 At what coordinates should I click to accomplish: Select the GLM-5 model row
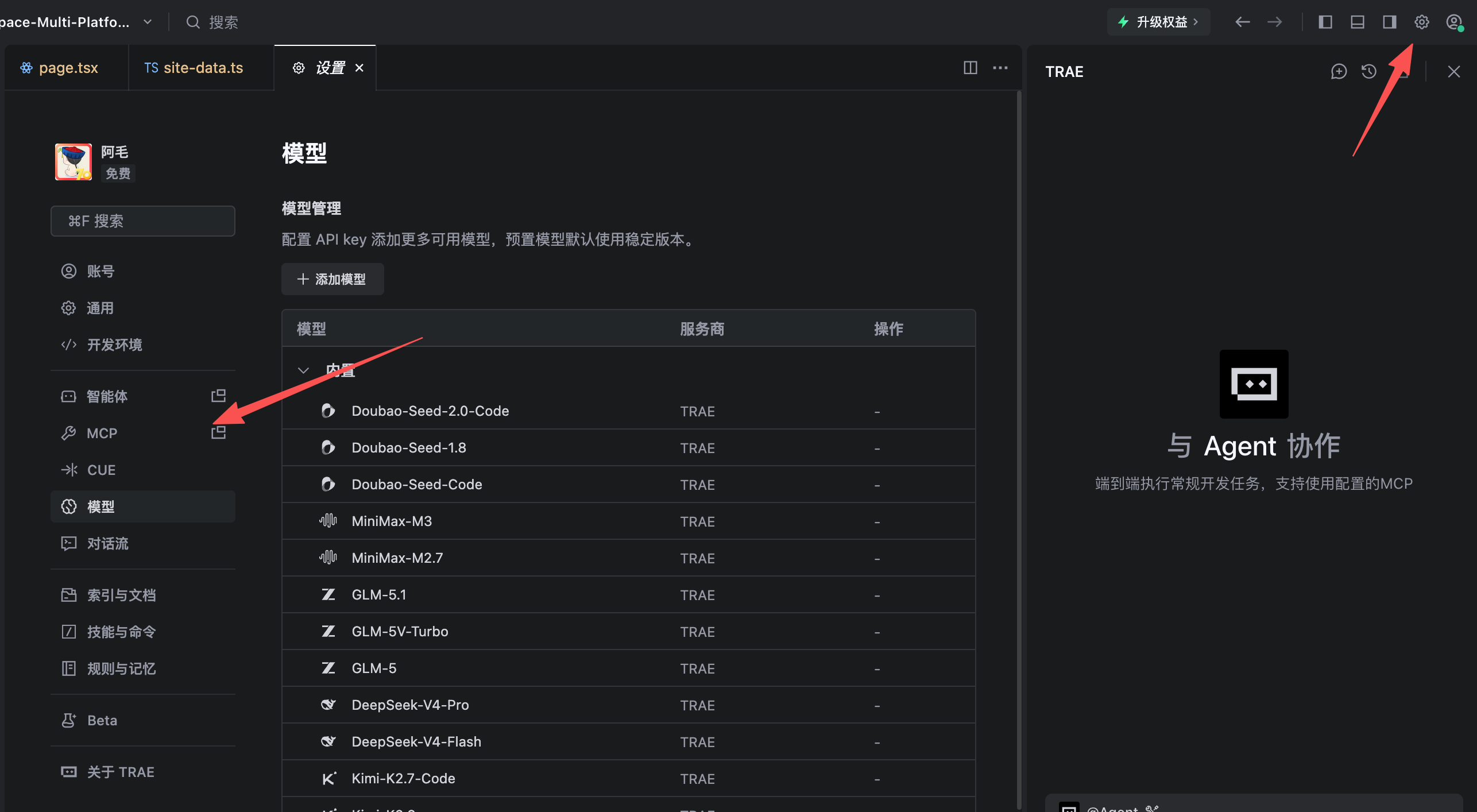(x=629, y=668)
